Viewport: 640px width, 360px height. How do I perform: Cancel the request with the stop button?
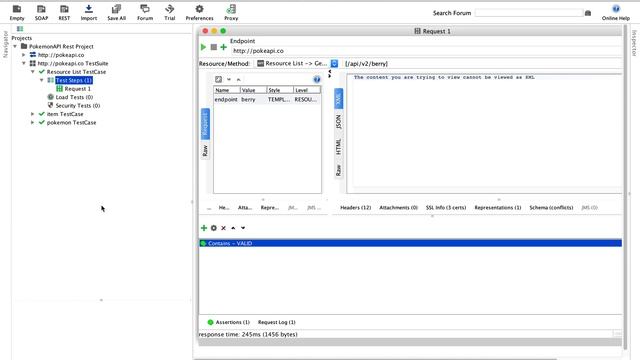point(213,47)
